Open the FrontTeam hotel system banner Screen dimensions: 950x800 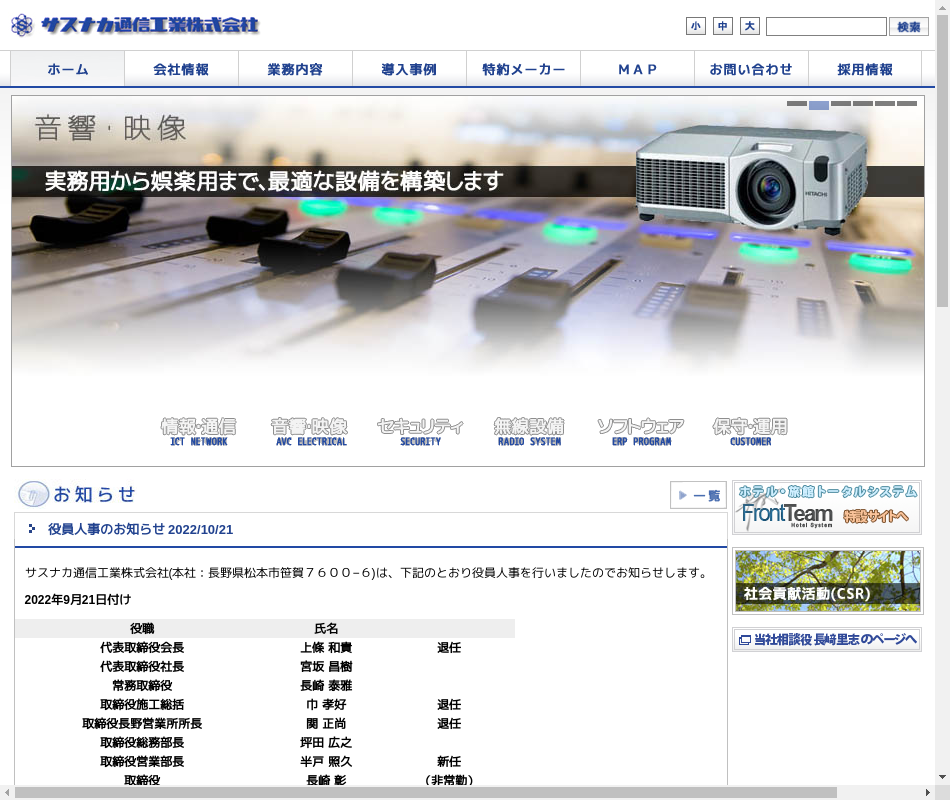[827, 508]
